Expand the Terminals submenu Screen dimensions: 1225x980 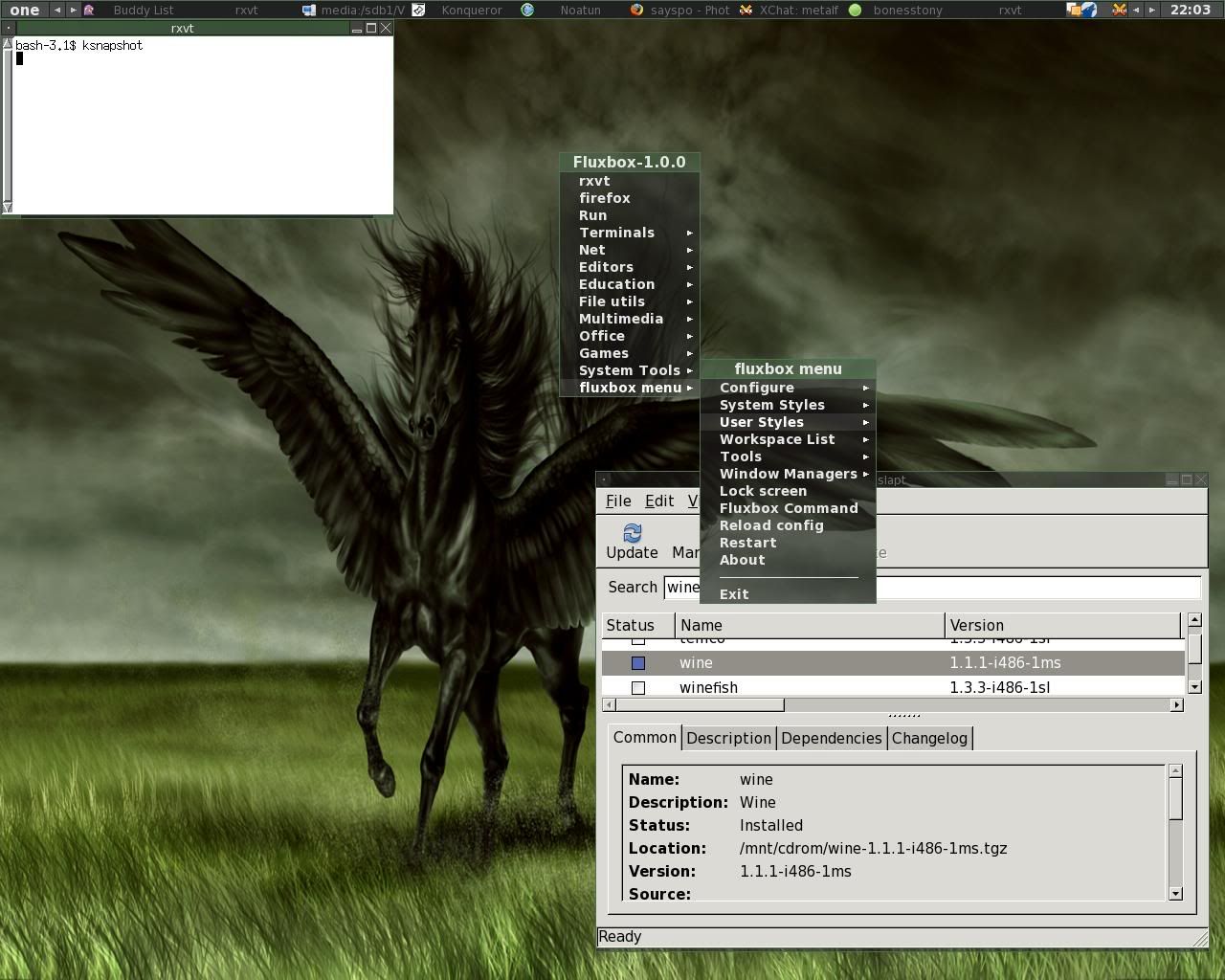630,233
